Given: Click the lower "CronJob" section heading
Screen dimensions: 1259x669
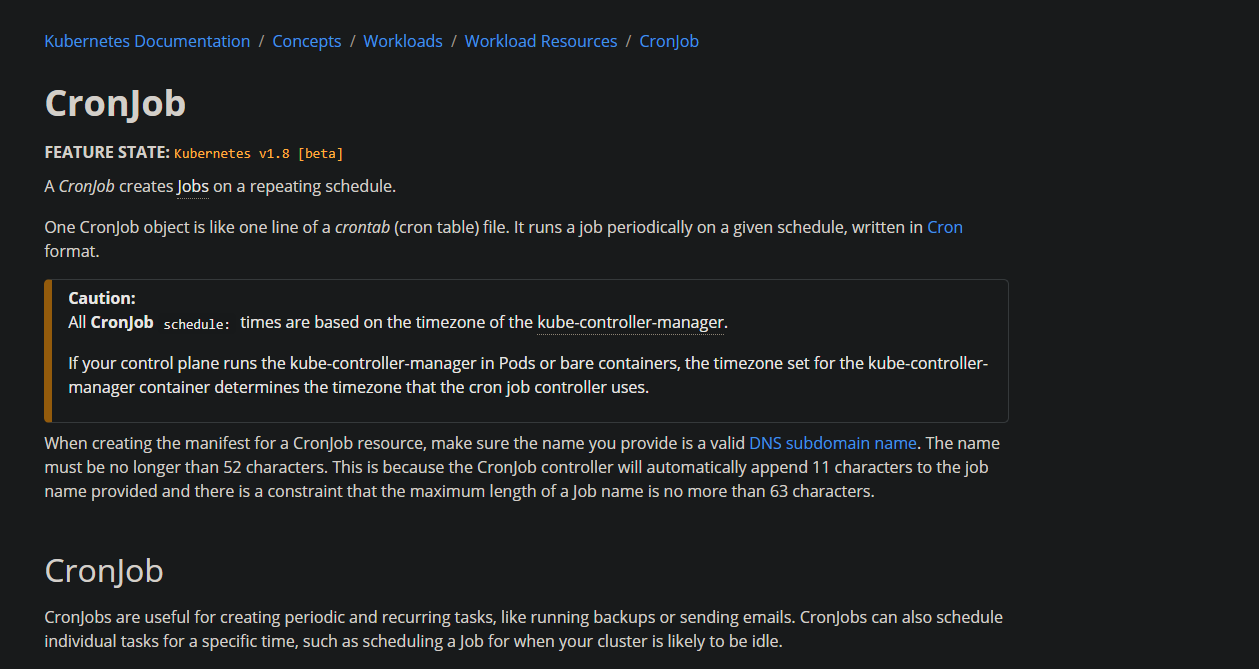Looking at the screenshot, I should (103, 571).
